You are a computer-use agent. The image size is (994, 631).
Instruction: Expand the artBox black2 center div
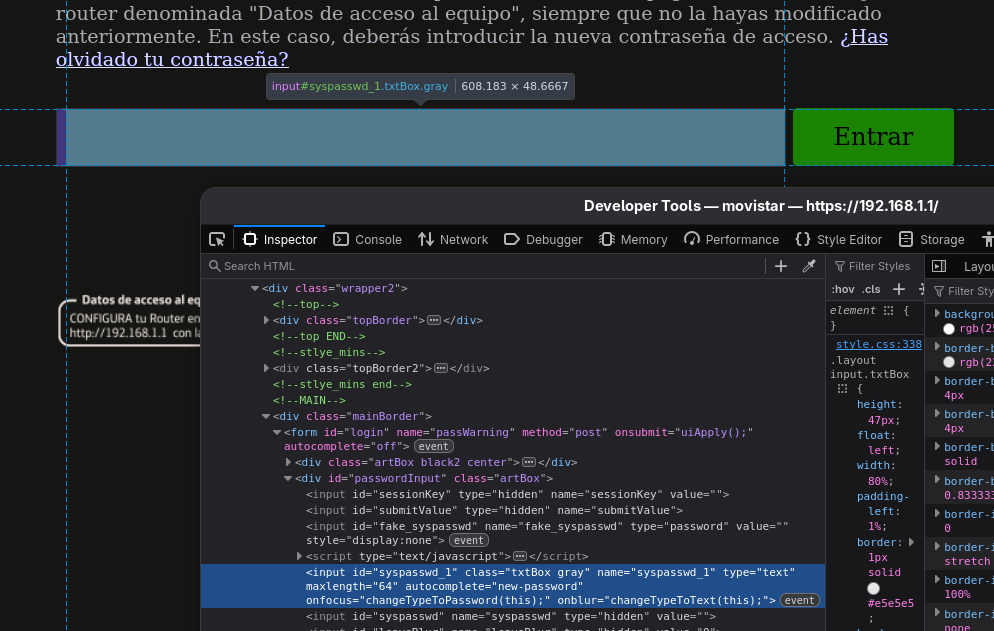[x=289, y=463]
